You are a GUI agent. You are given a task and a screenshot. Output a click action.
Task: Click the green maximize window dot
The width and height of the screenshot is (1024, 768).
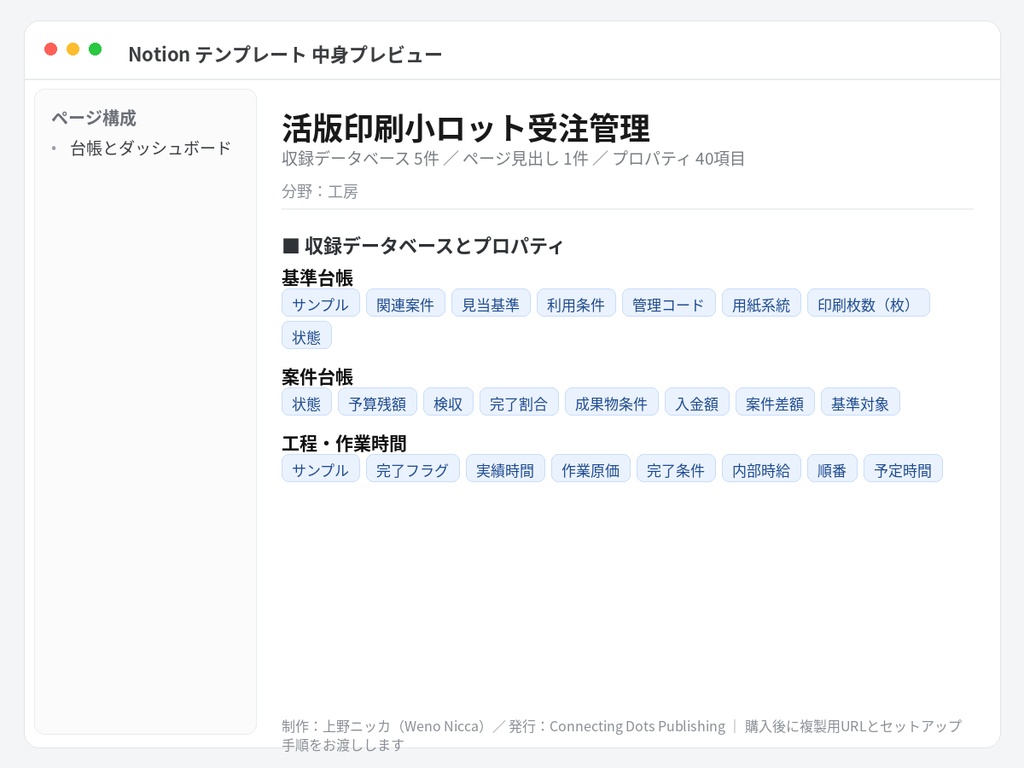95,49
